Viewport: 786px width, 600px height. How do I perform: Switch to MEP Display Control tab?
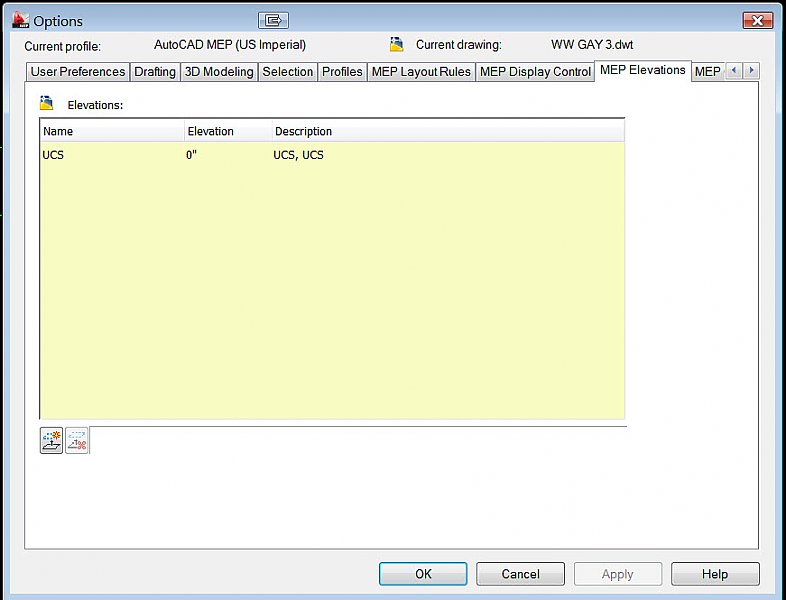point(535,72)
